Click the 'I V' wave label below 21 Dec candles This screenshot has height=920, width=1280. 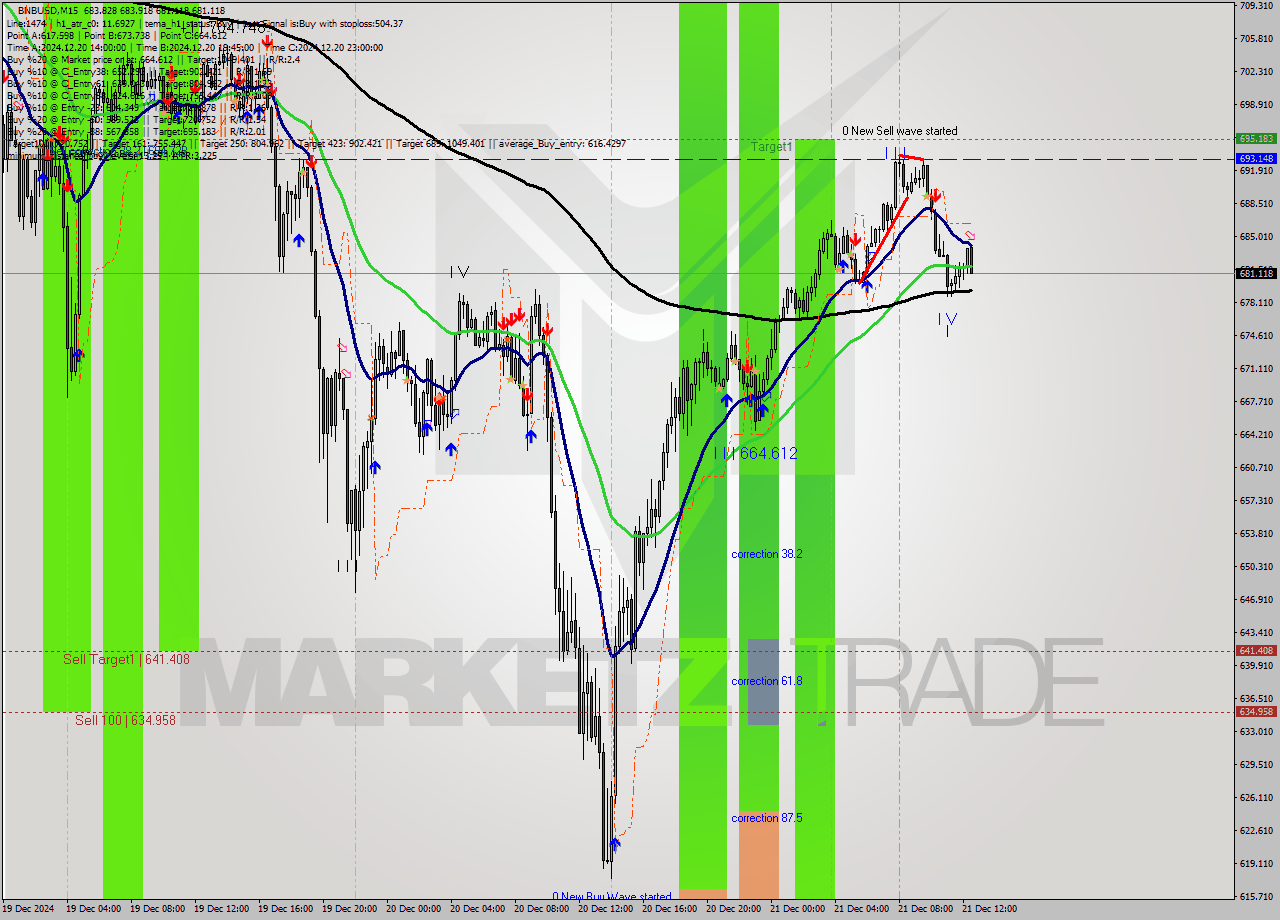pyautogui.click(x=947, y=319)
